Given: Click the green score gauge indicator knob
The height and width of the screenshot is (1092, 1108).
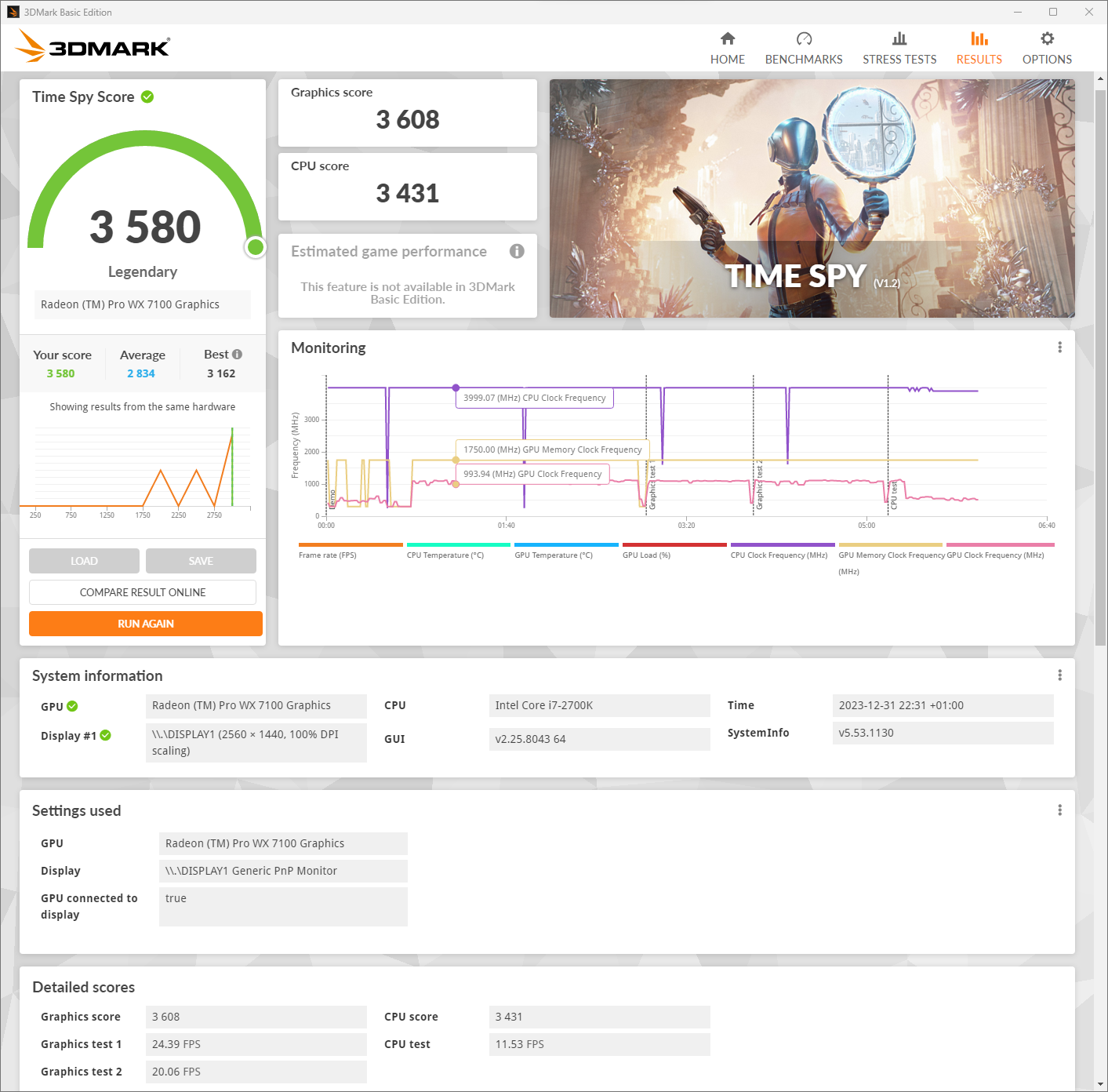Looking at the screenshot, I should 255,247.
